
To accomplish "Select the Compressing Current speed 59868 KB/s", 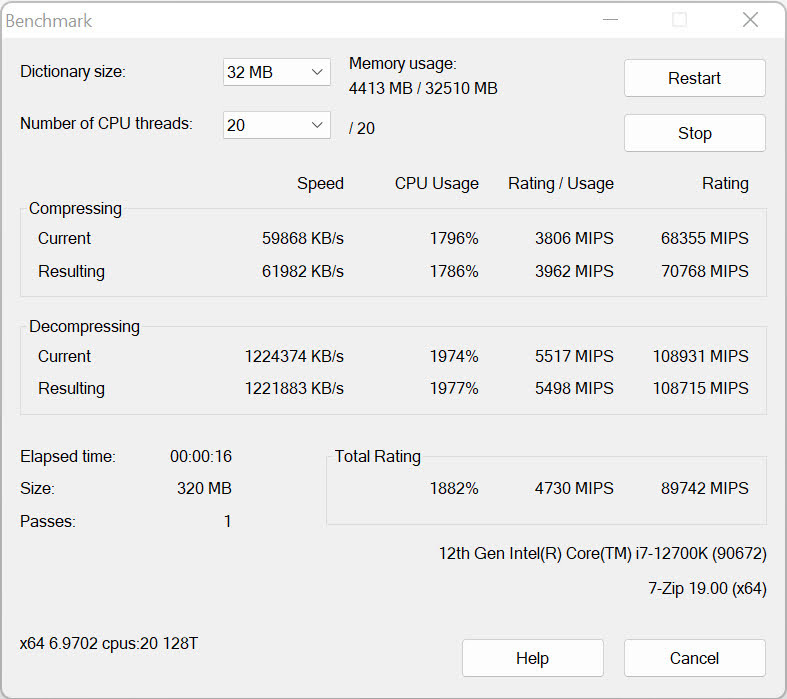I will pos(302,239).
